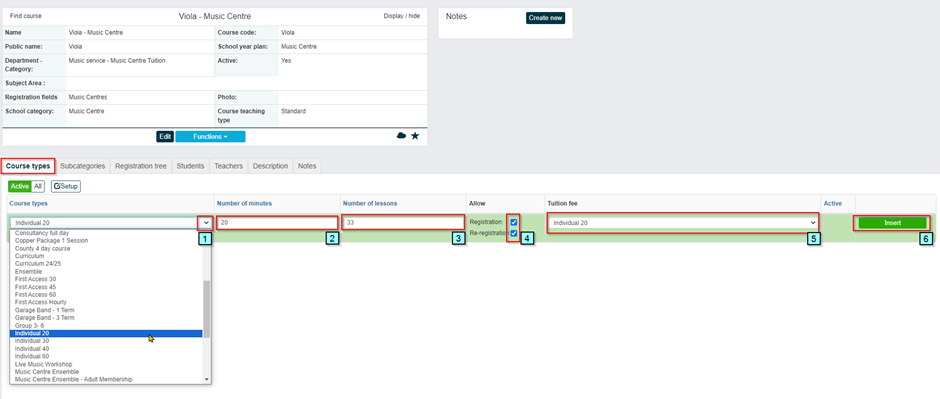Open the Tuition fee dropdown
940x399 pixels.
click(683, 222)
